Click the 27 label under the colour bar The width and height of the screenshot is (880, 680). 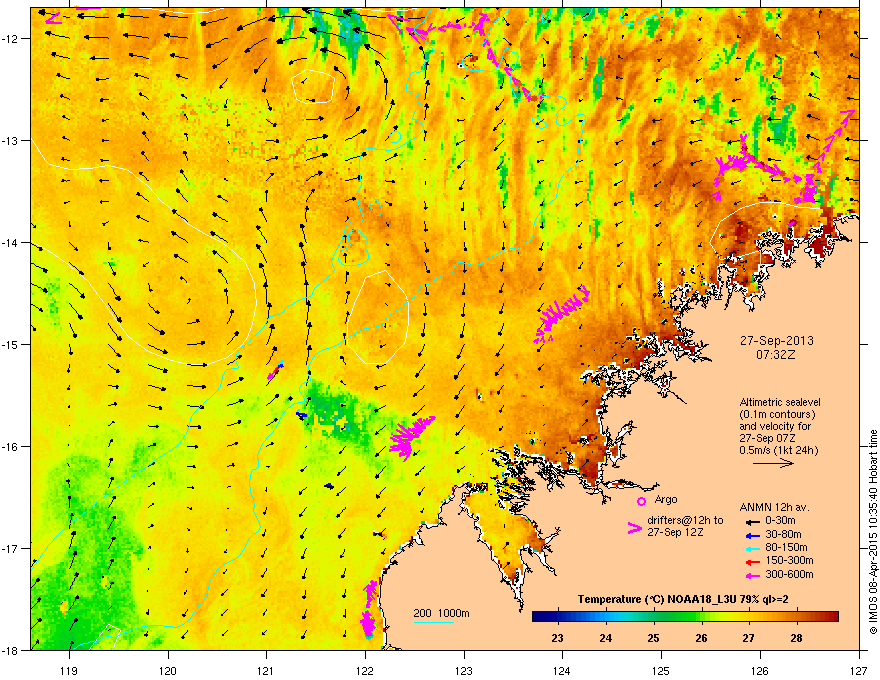(749, 638)
